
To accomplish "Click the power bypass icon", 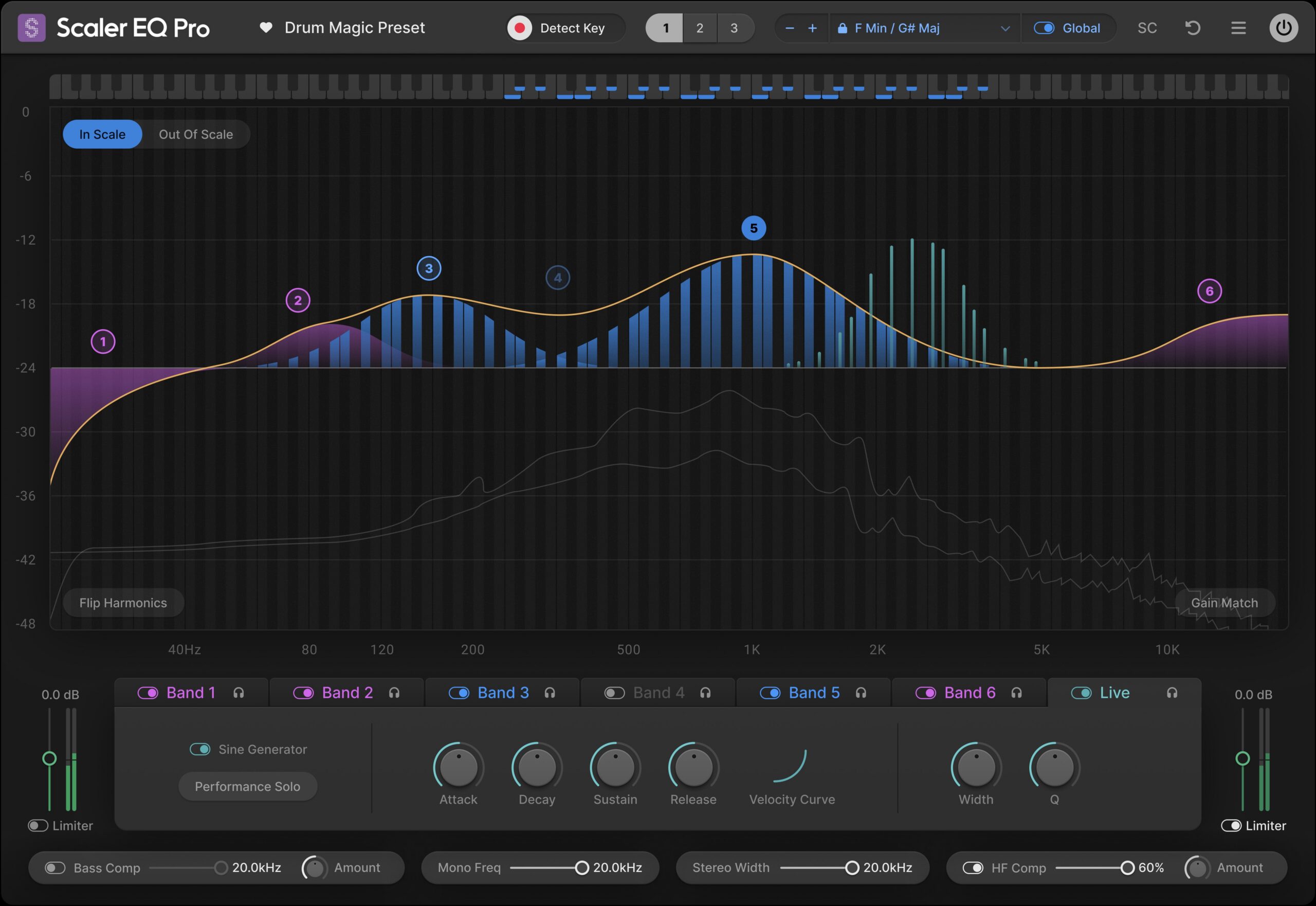I will click(1283, 28).
